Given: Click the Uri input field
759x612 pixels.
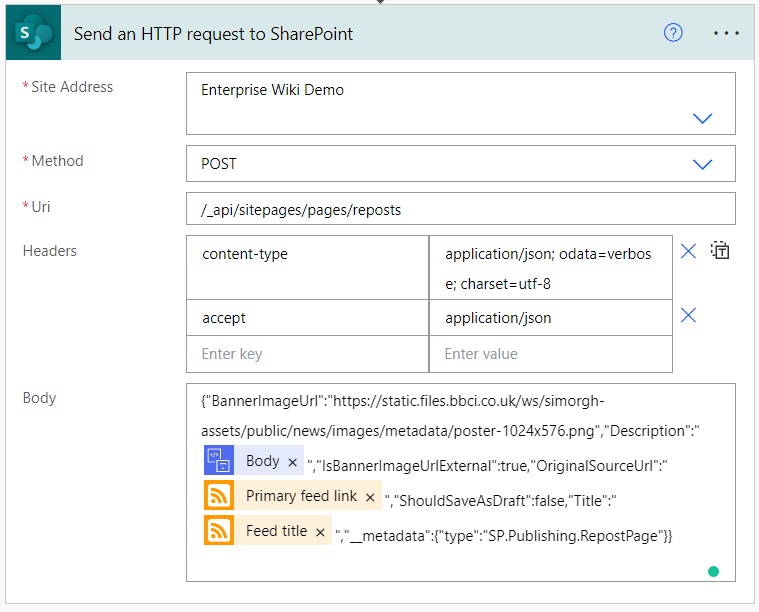Looking at the screenshot, I should click(460, 209).
